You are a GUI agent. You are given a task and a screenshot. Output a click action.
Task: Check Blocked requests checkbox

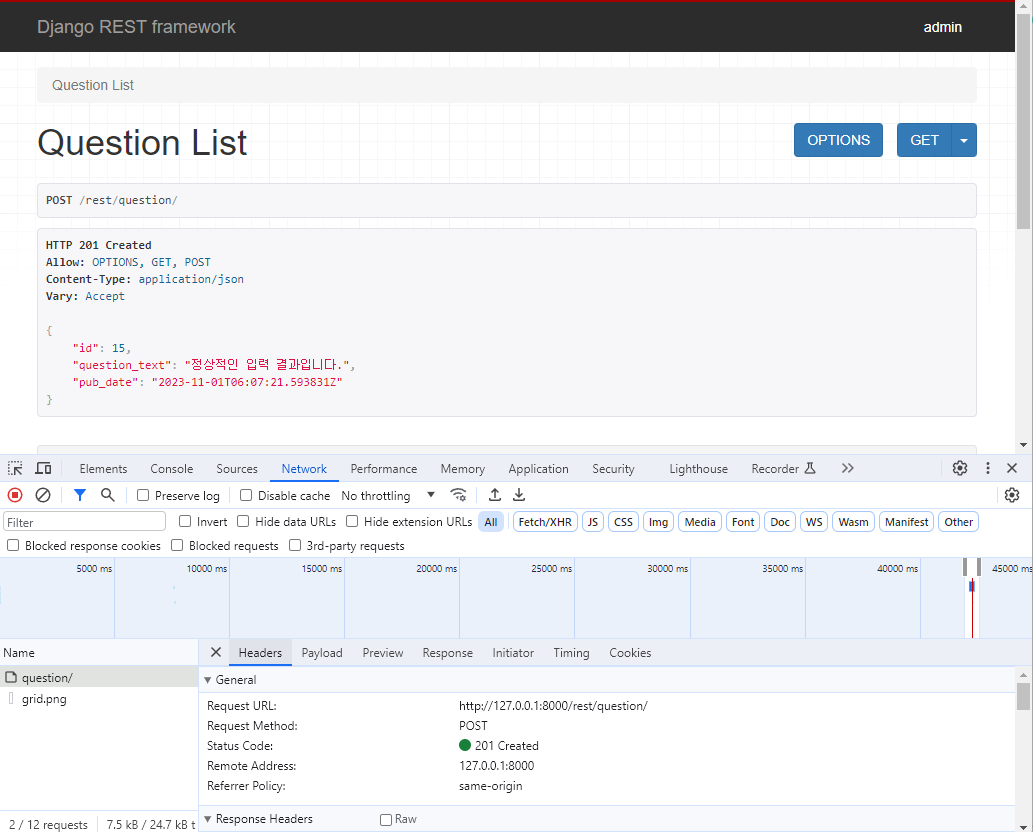(177, 545)
